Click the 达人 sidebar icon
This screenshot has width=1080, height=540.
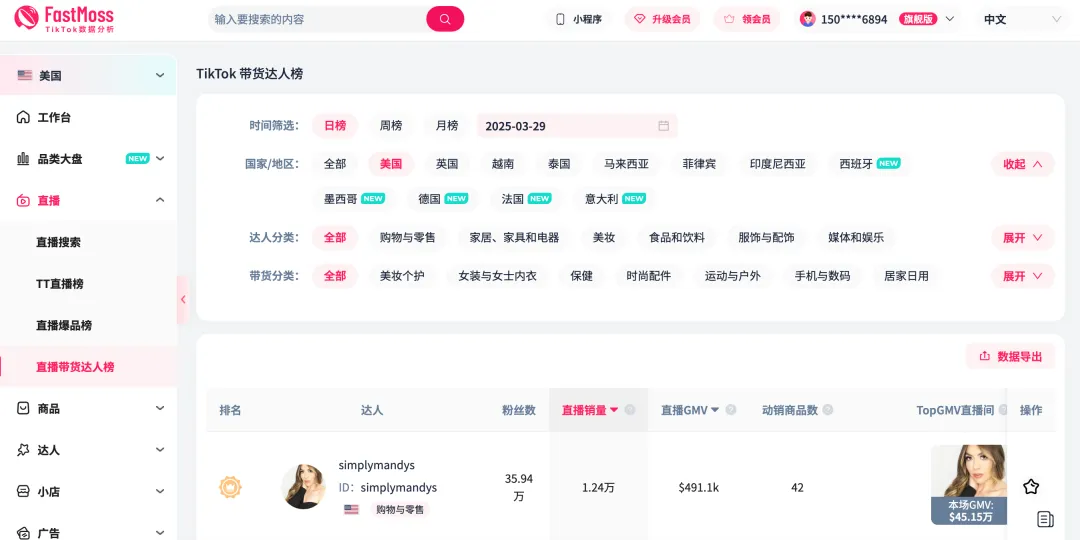(23, 450)
